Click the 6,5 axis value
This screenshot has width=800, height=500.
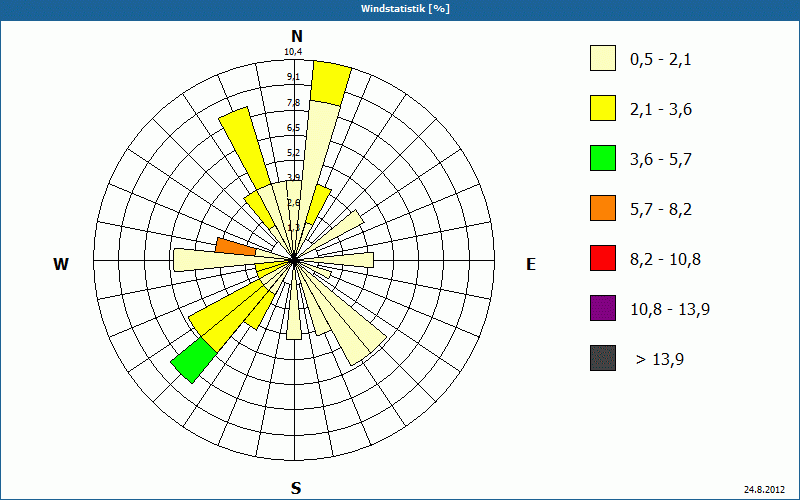click(293, 128)
